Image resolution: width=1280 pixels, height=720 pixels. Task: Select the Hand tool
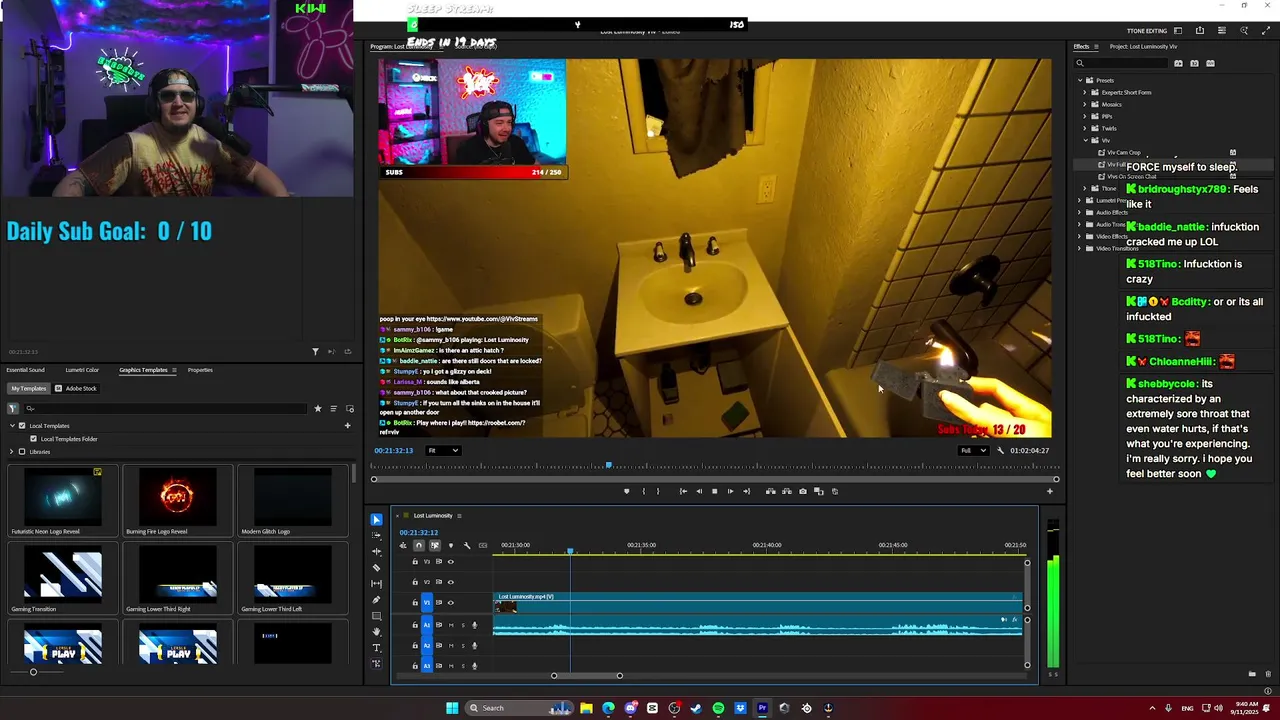[x=376, y=632]
